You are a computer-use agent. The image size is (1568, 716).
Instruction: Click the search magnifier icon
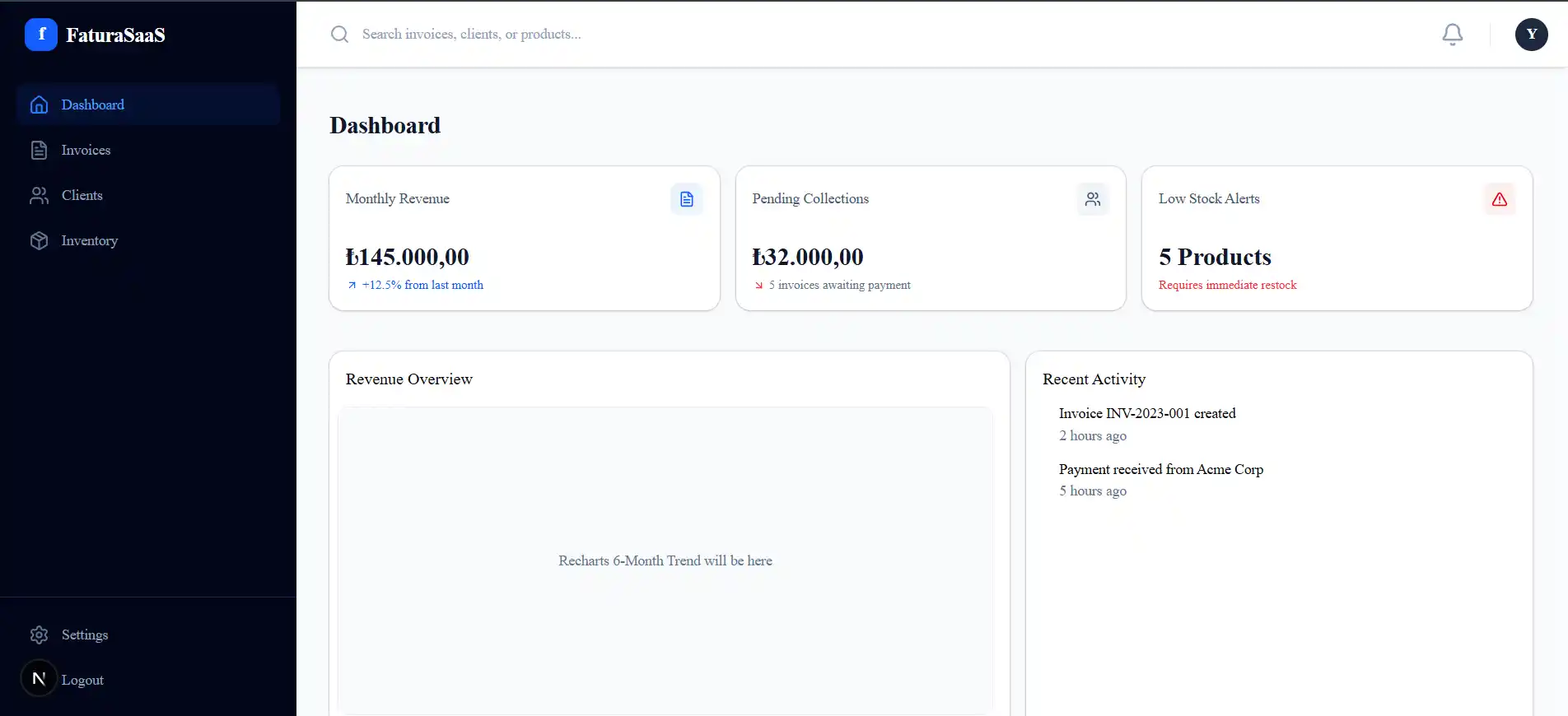click(x=339, y=34)
